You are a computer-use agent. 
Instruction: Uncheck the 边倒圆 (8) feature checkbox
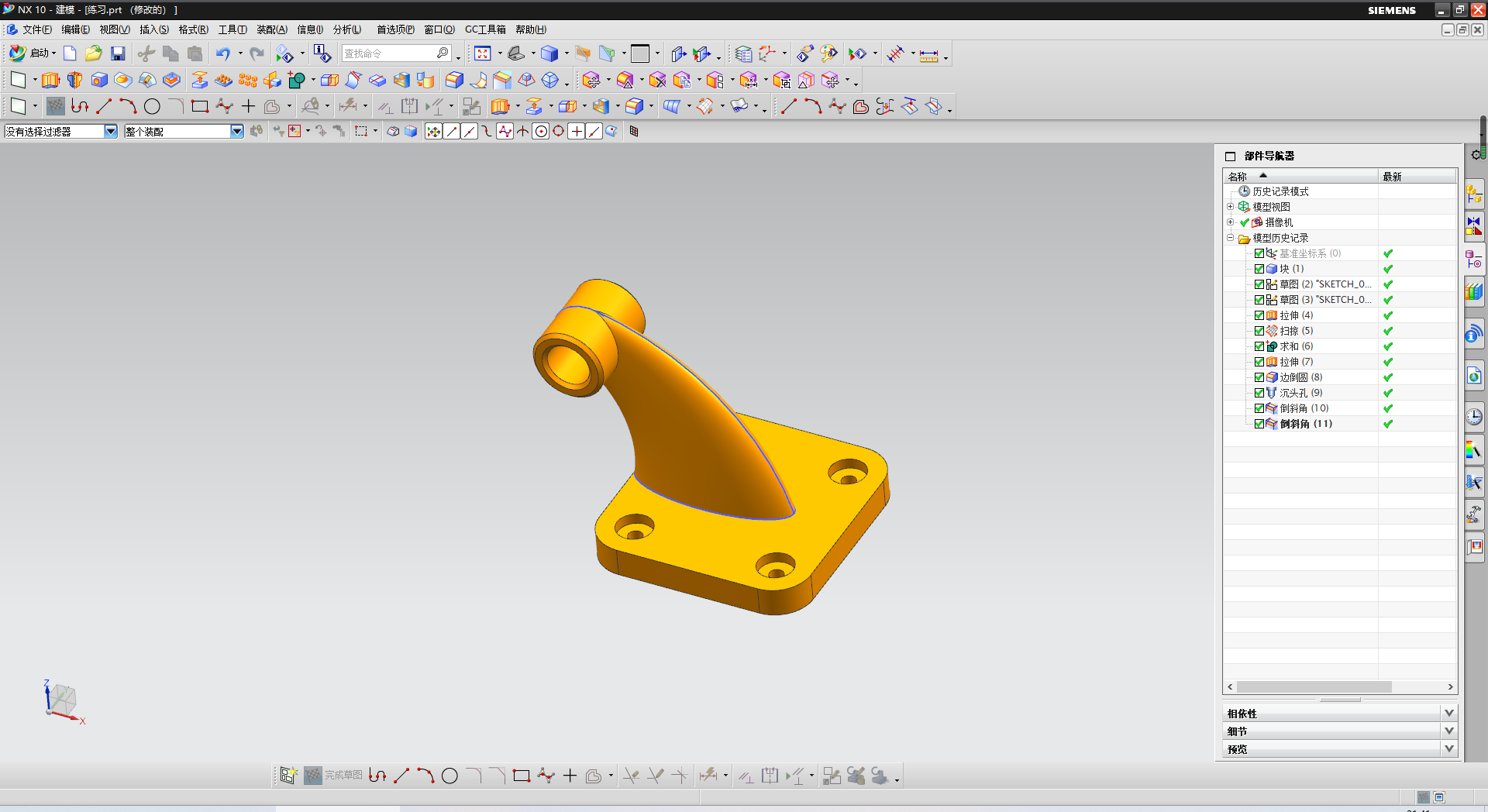point(1259,377)
